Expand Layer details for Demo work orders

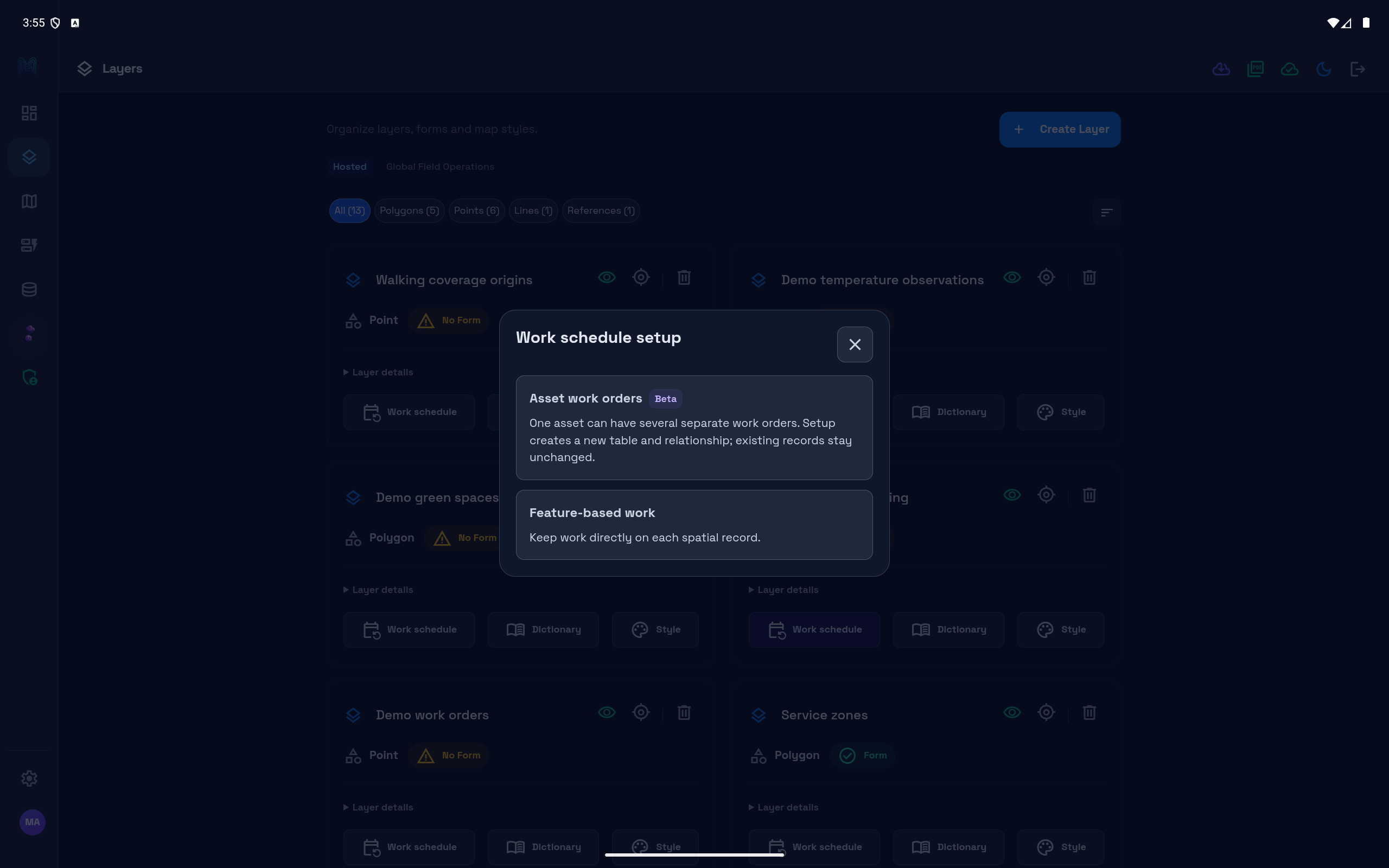pos(378,807)
